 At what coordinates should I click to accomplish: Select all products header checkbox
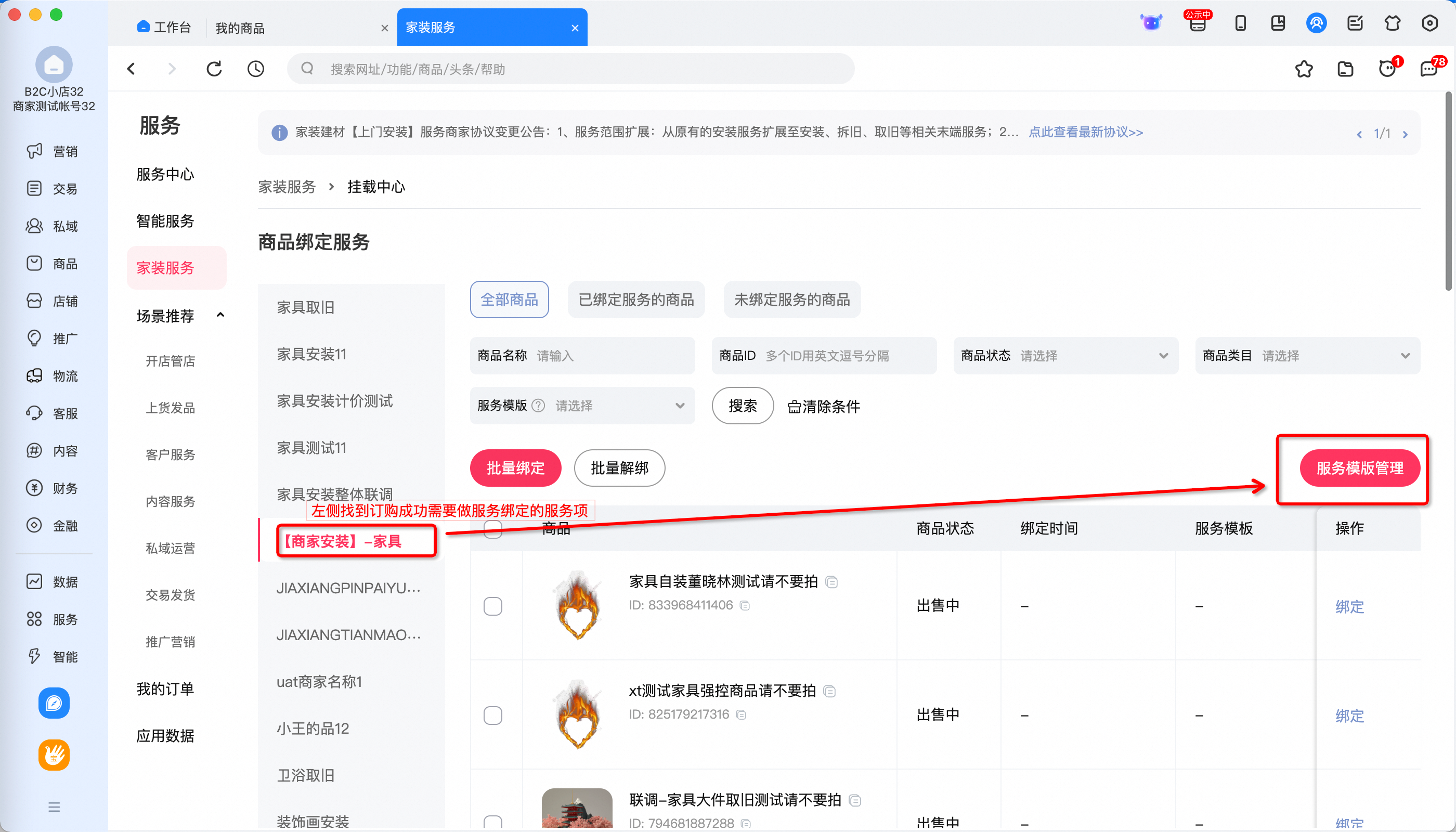(492, 528)
